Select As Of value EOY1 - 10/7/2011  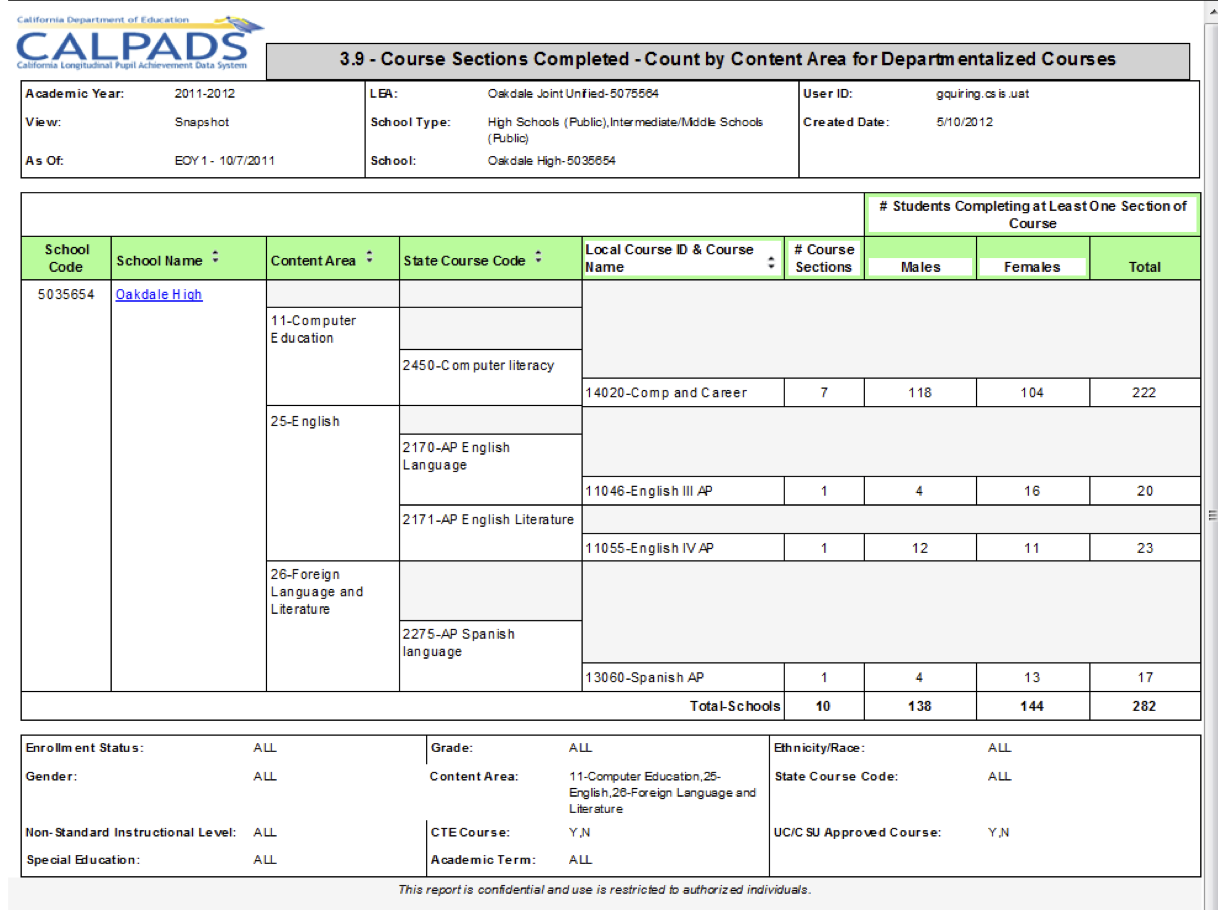[x=225, y=160]
